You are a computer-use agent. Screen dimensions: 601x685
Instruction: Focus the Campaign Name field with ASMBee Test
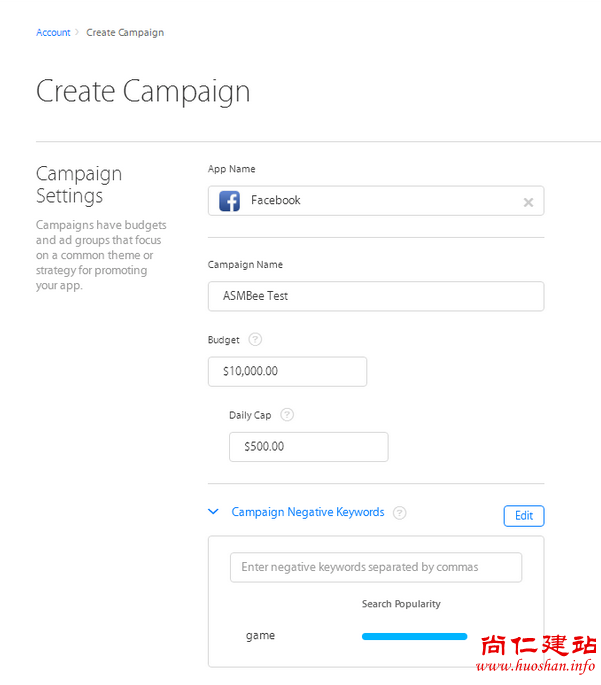(376, 296)
